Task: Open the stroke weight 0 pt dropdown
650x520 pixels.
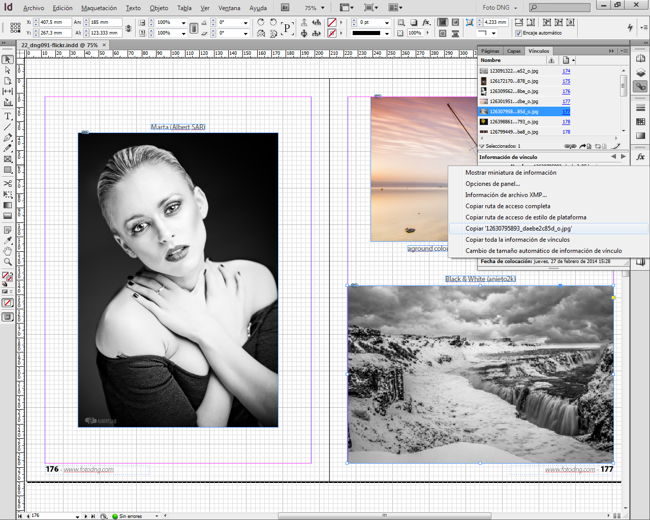Action: [x=387, y=22]
